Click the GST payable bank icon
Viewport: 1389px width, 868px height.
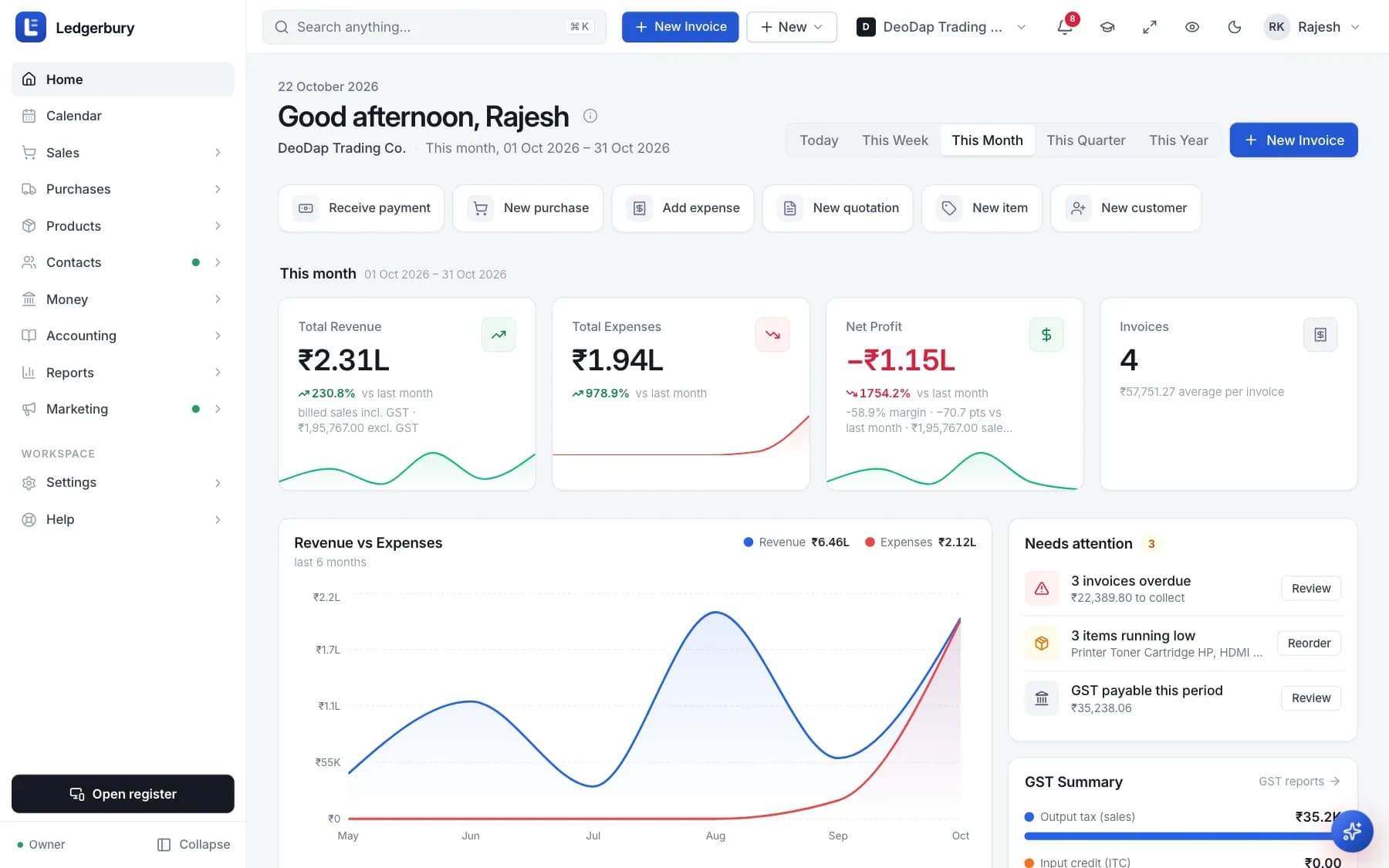click(1042, 698)
